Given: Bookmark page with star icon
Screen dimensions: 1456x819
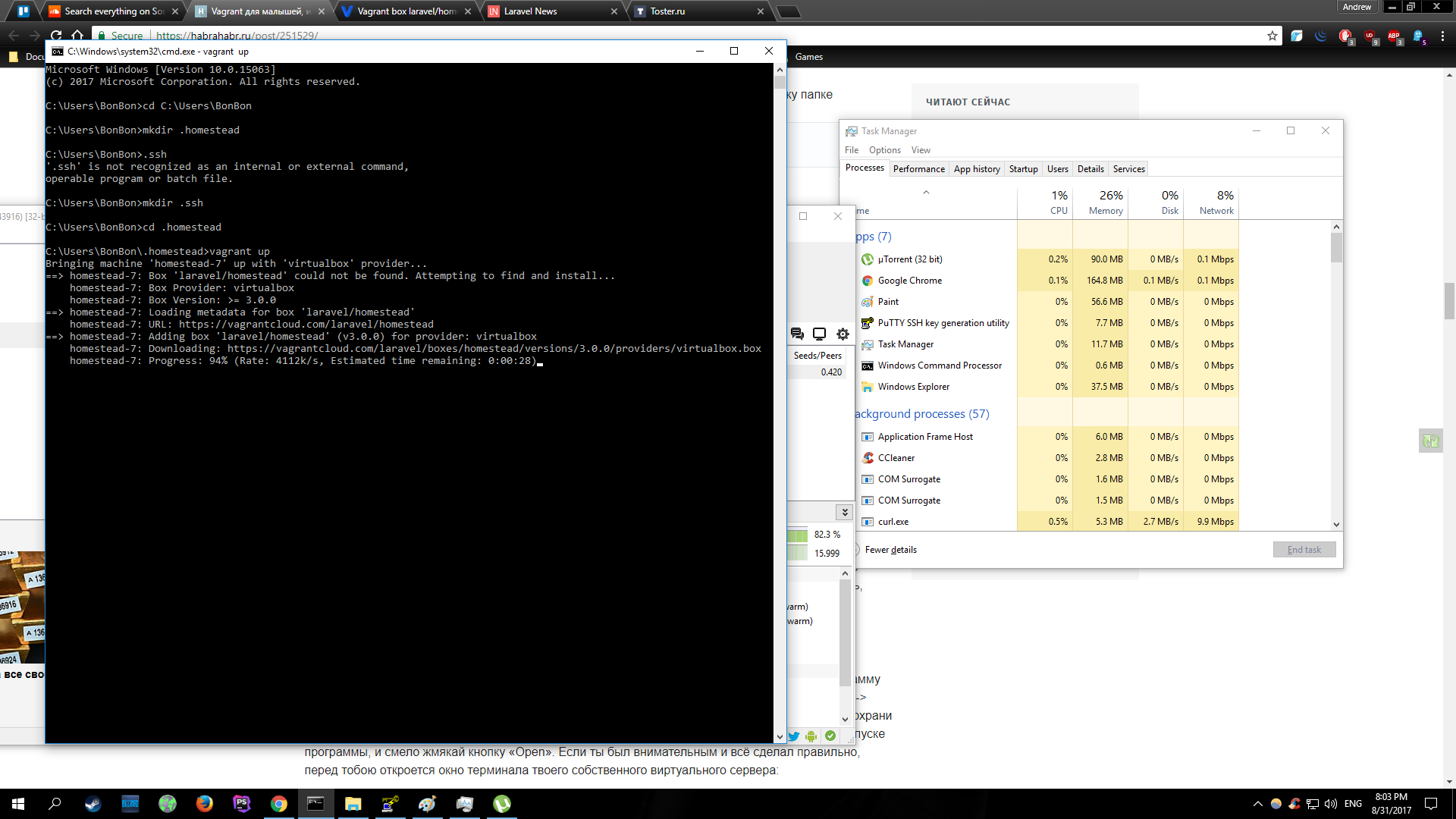Looking at the screenshot, I should click(1272, 36).
